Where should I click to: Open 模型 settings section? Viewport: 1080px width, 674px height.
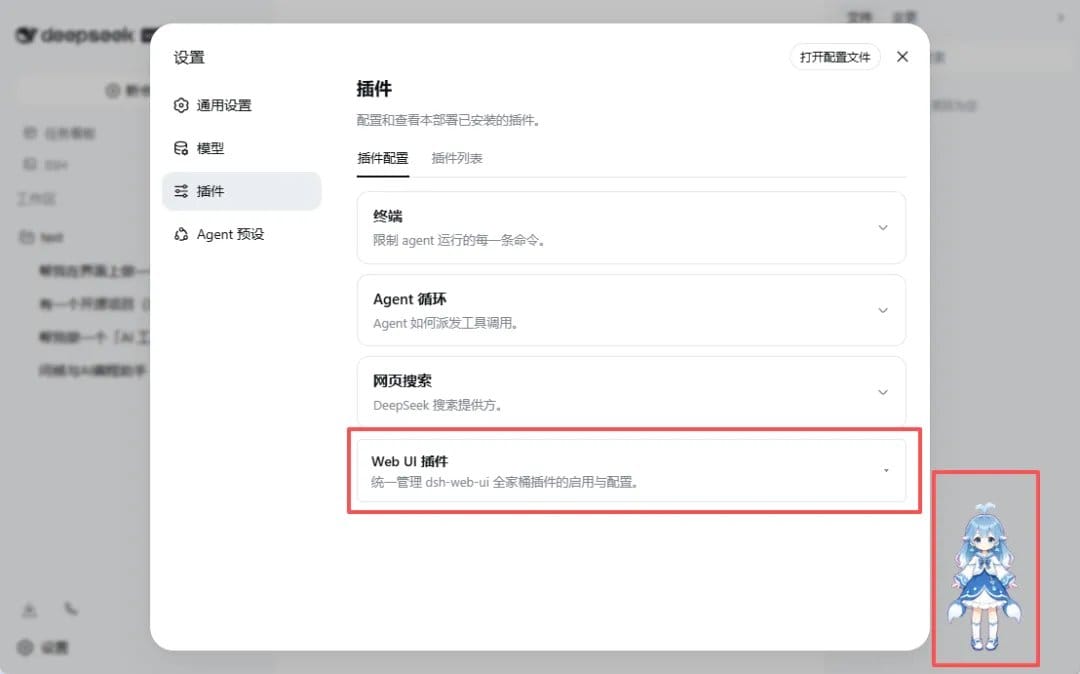[241, 148]
